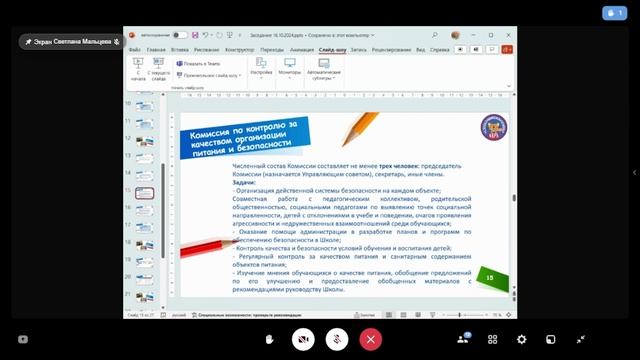The image size is (640, 360).
Task: Select slide 16 thumbnail
Action: click(x=144, y=211)
